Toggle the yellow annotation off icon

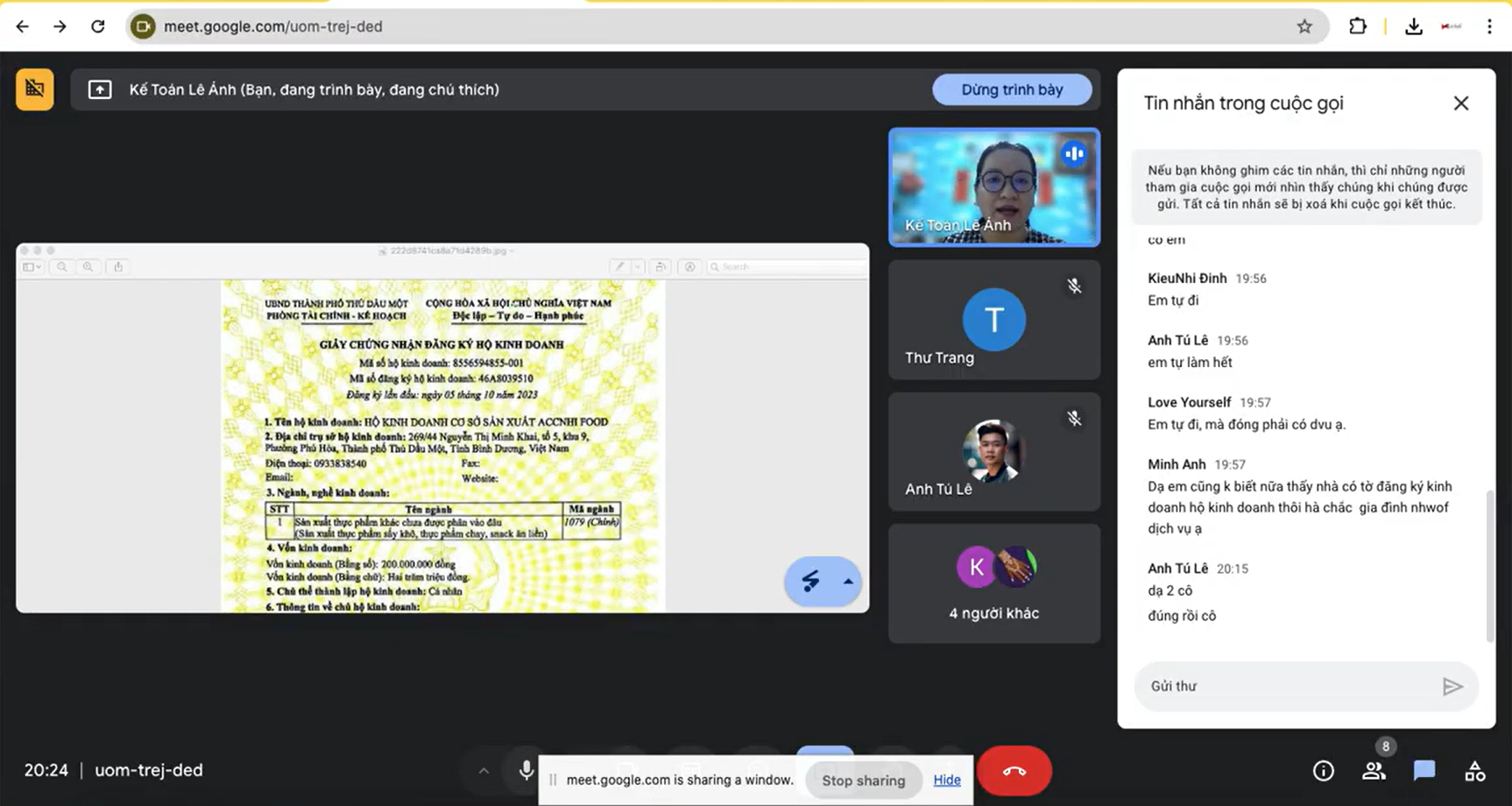coord(35,89)
